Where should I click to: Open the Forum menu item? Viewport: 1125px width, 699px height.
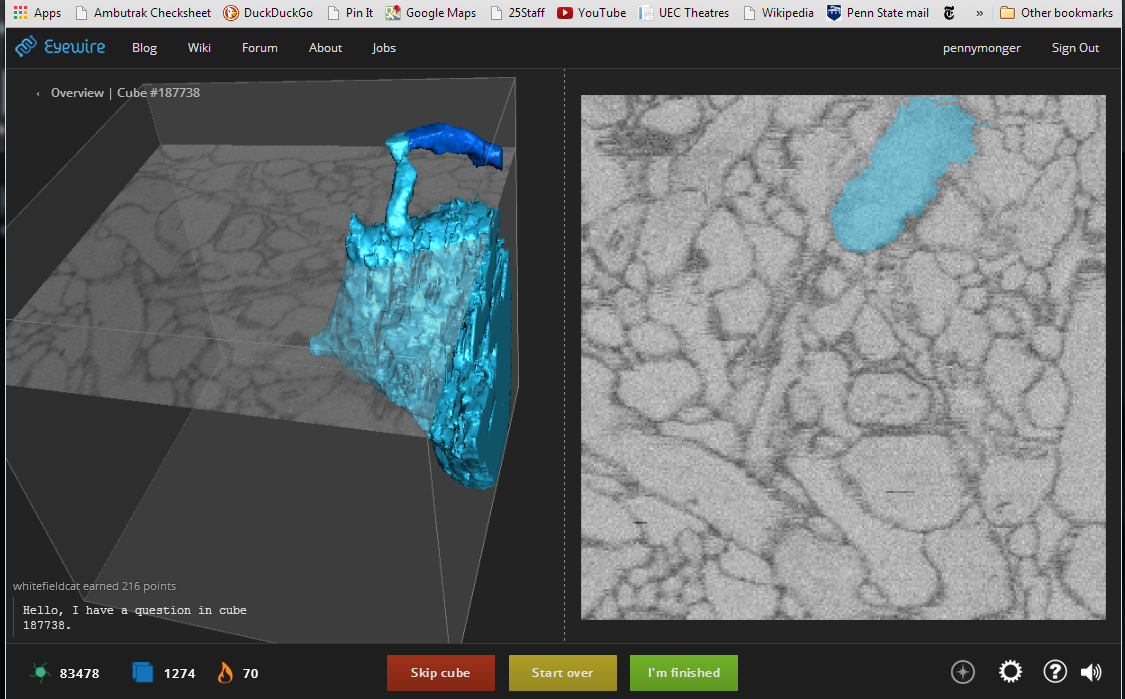click(260, 48)
